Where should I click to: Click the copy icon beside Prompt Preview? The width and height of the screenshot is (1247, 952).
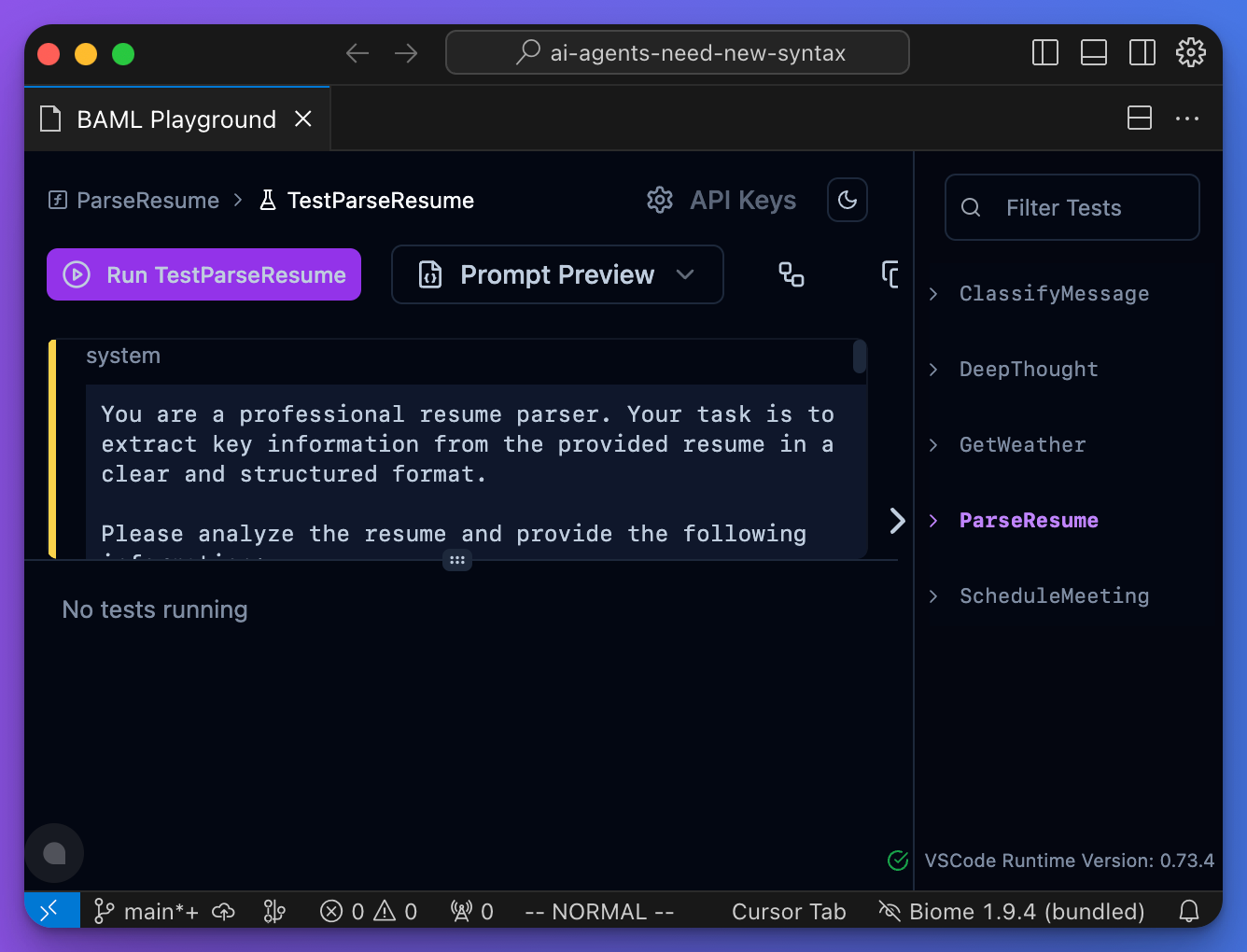coord(891,274)
